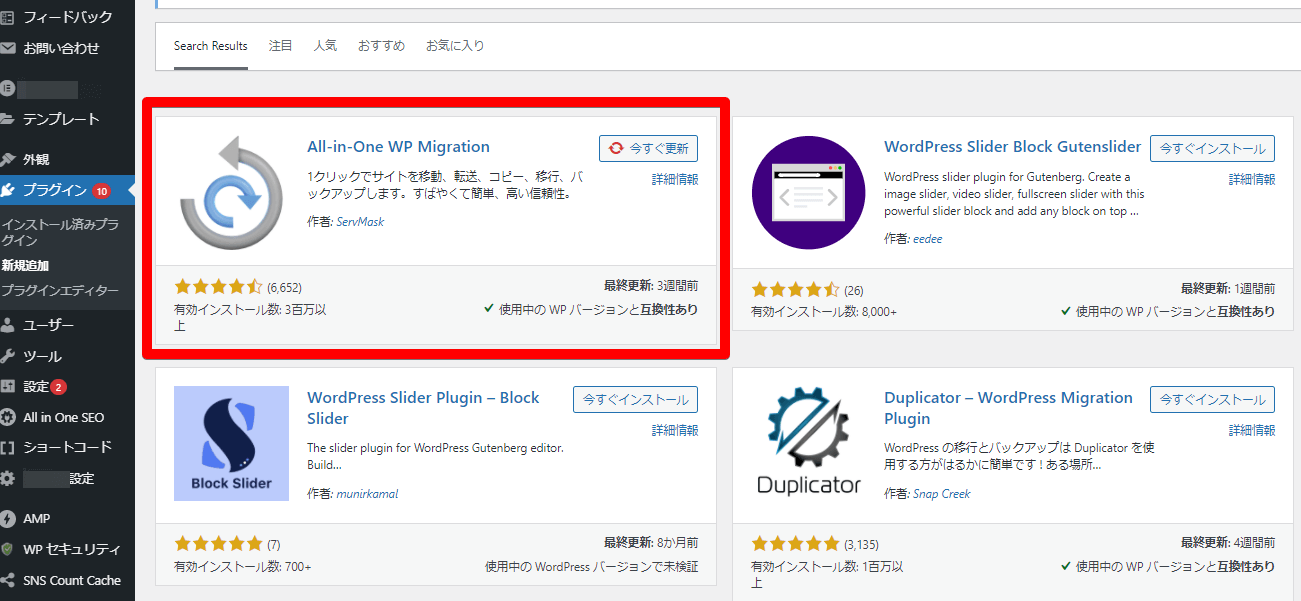Open the ユーザー menu item
The height and width of the screenshot is (601, 1301).
tap(49, 325)
